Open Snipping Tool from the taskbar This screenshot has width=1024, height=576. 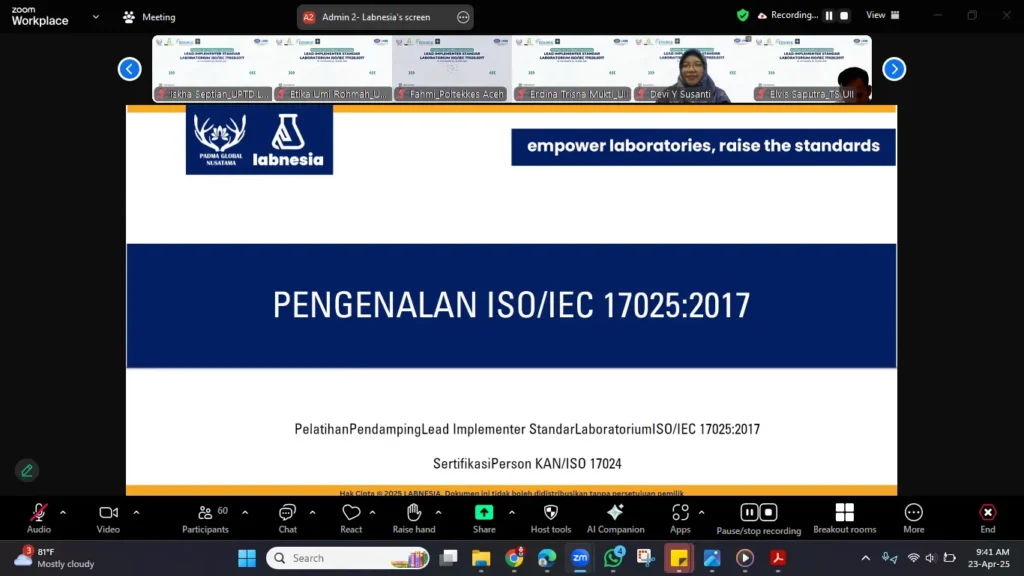tap(646, 558)
